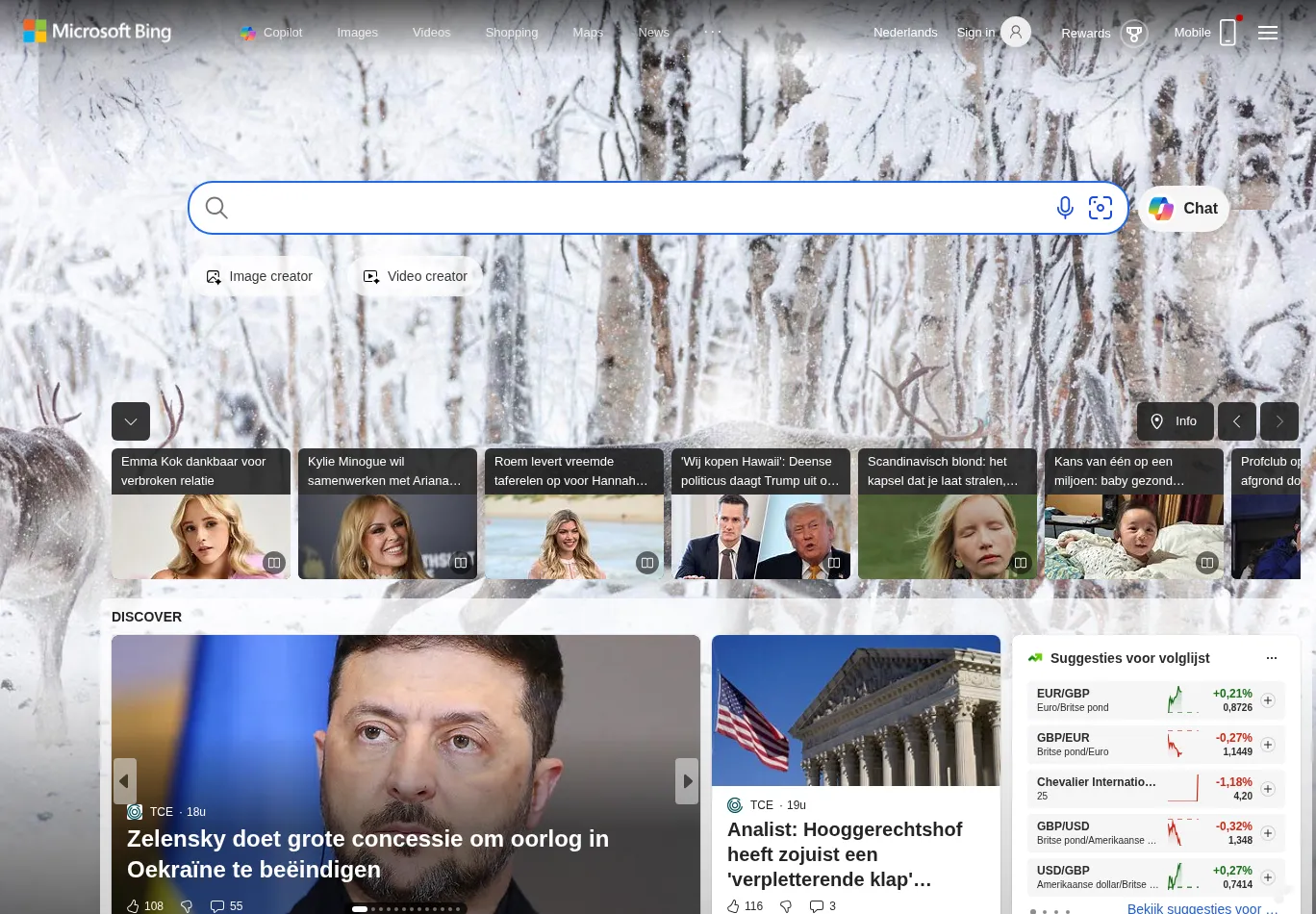Open visual search camera icon
1316x914 pixels.
coord(1101,208)
